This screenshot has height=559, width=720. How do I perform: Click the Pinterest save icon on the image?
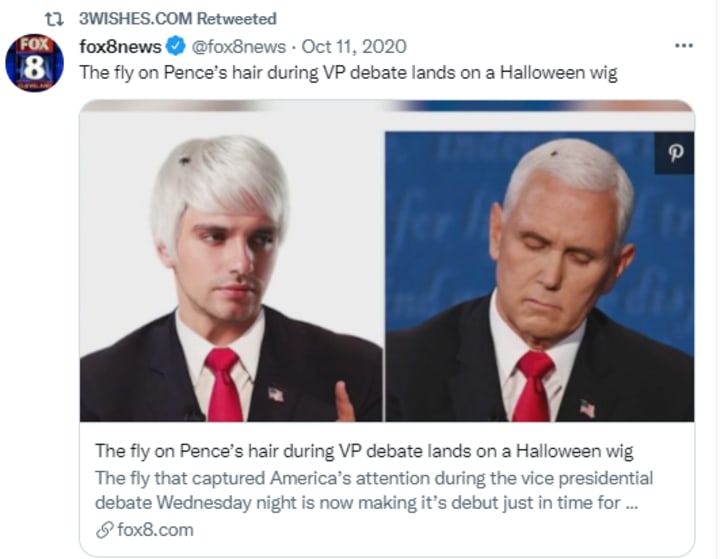(675, 152)
